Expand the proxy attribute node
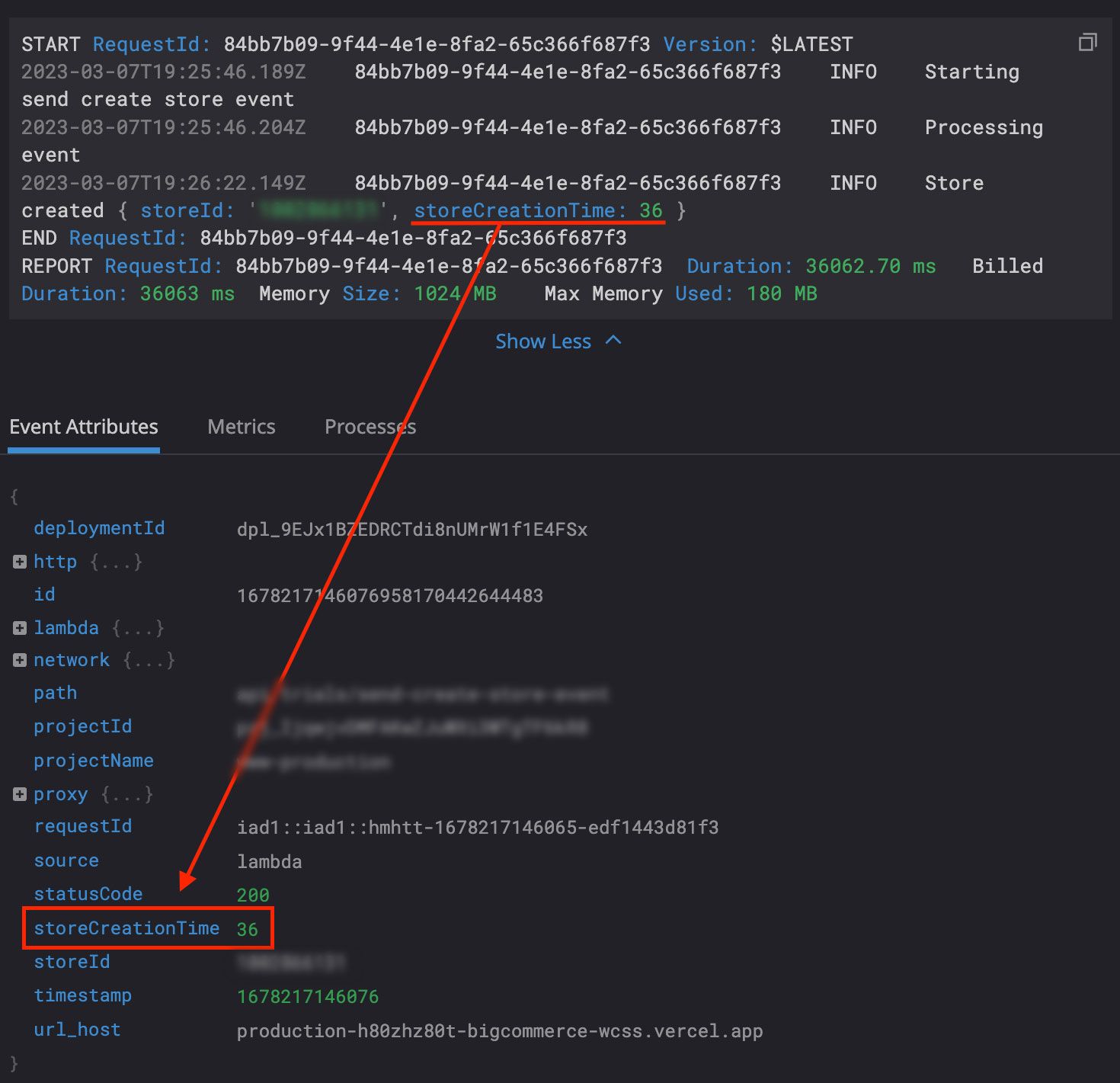Viewport: 1120px width, 1083px height. click(x=20, y=794)
